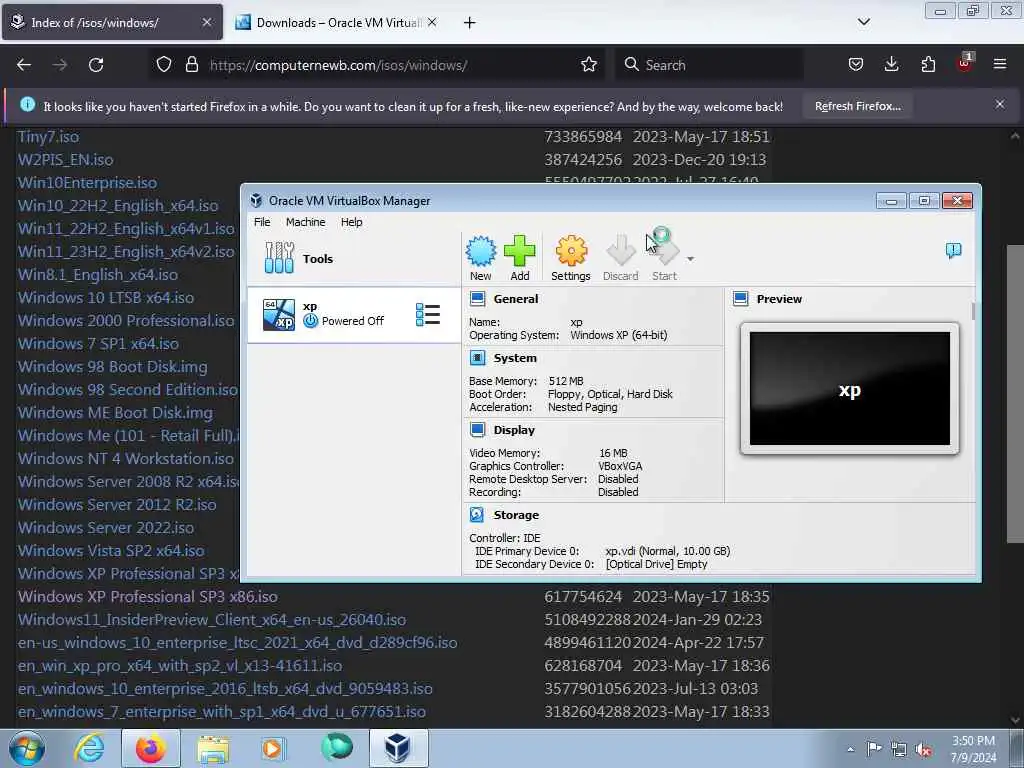Open the File menu in VirtualBox
The height and width of the screenshot is (768, 1024).
[262, 222]
